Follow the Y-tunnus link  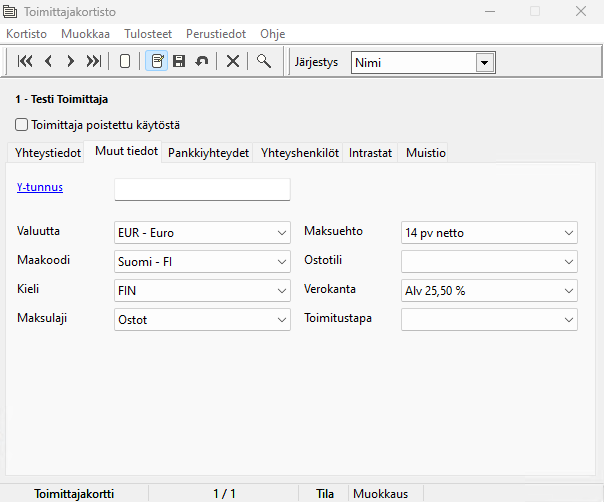click(40, 187)
